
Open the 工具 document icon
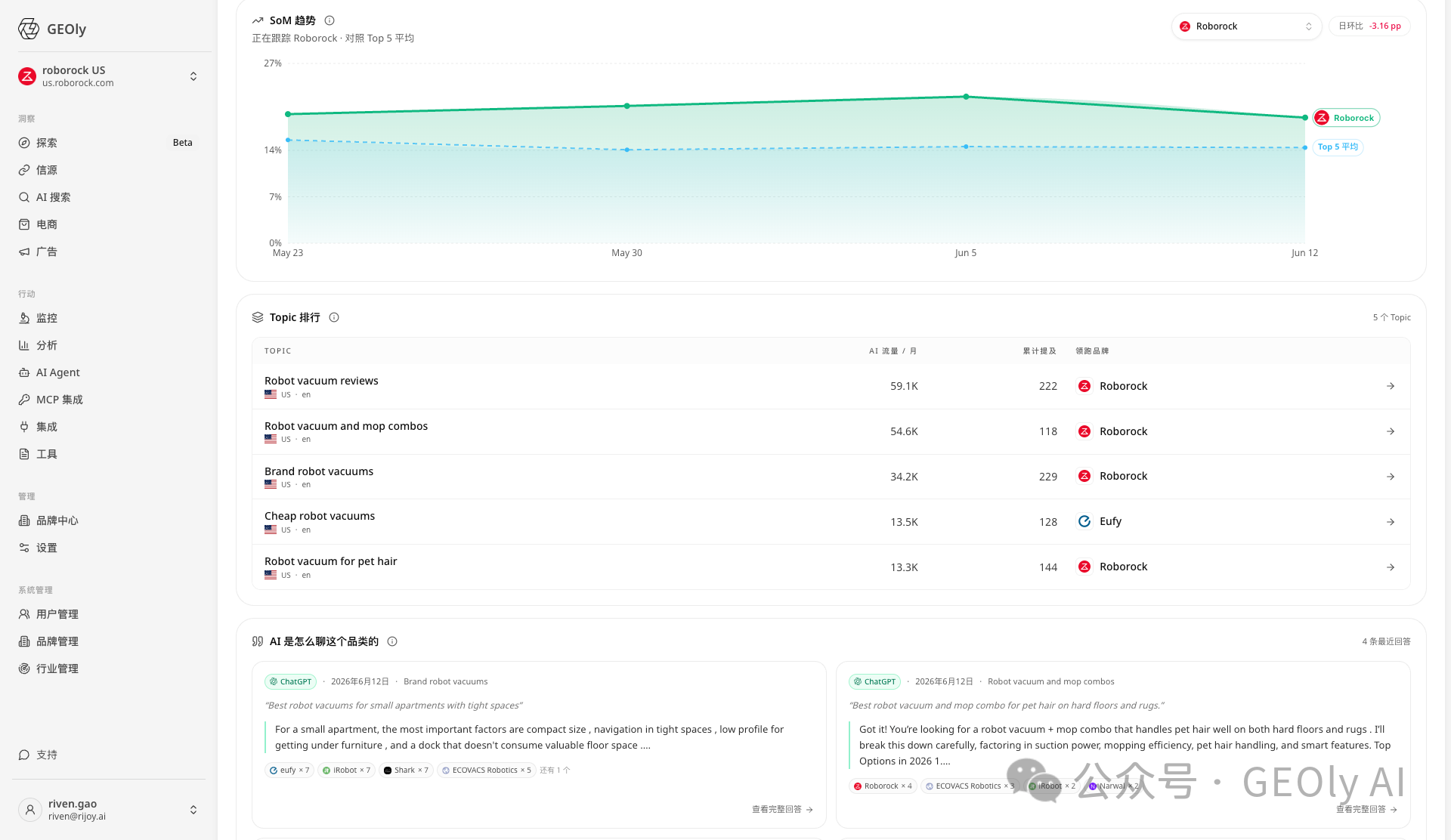coord(24,454)
